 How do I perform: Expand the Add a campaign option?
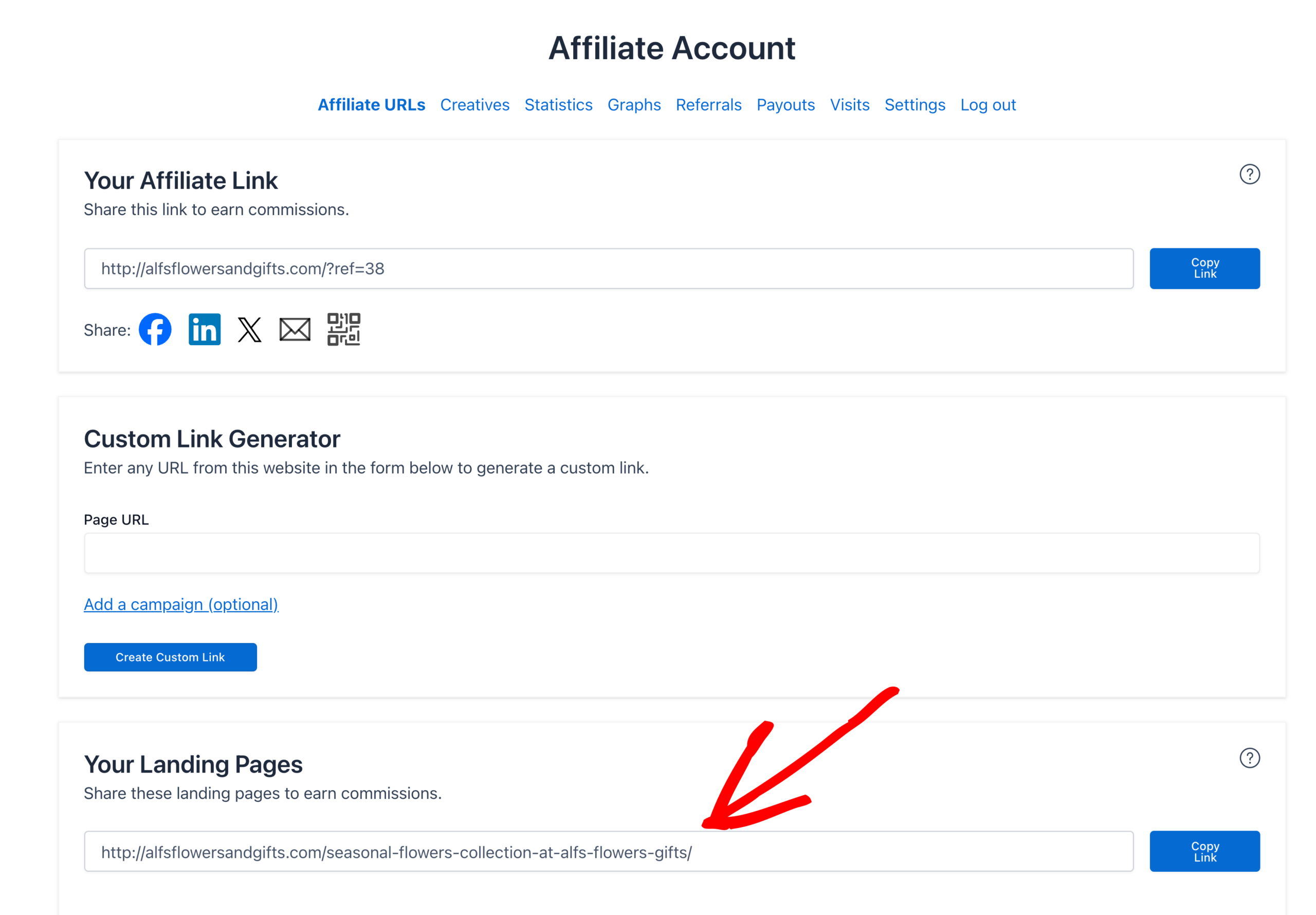[181, 604]
